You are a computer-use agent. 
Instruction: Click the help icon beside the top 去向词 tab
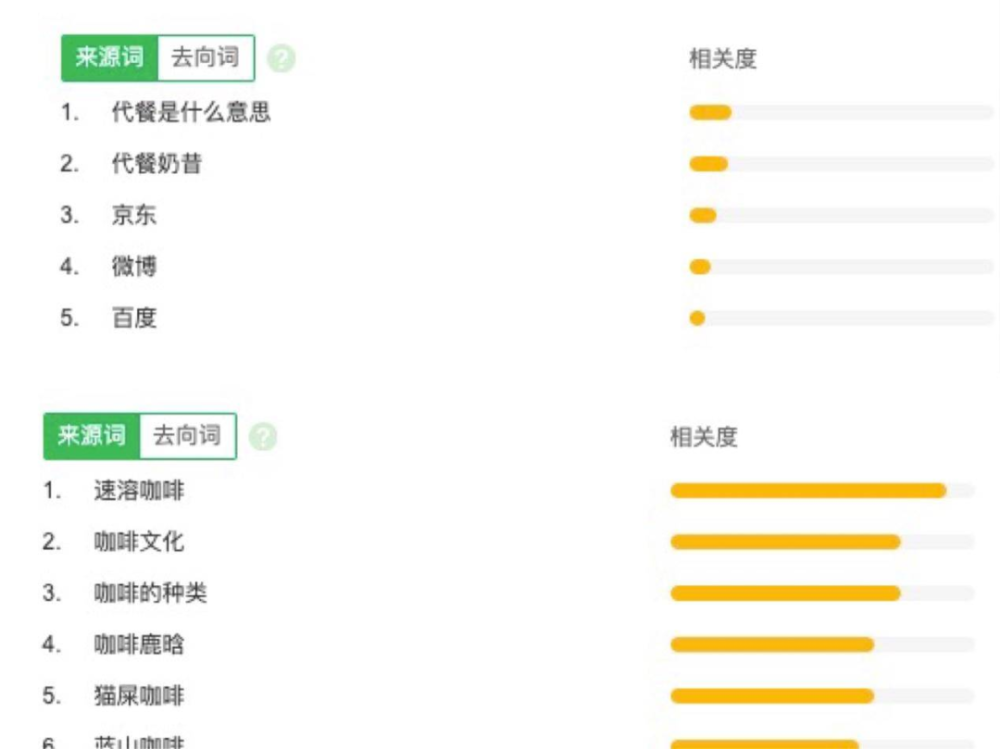(281, 59)
